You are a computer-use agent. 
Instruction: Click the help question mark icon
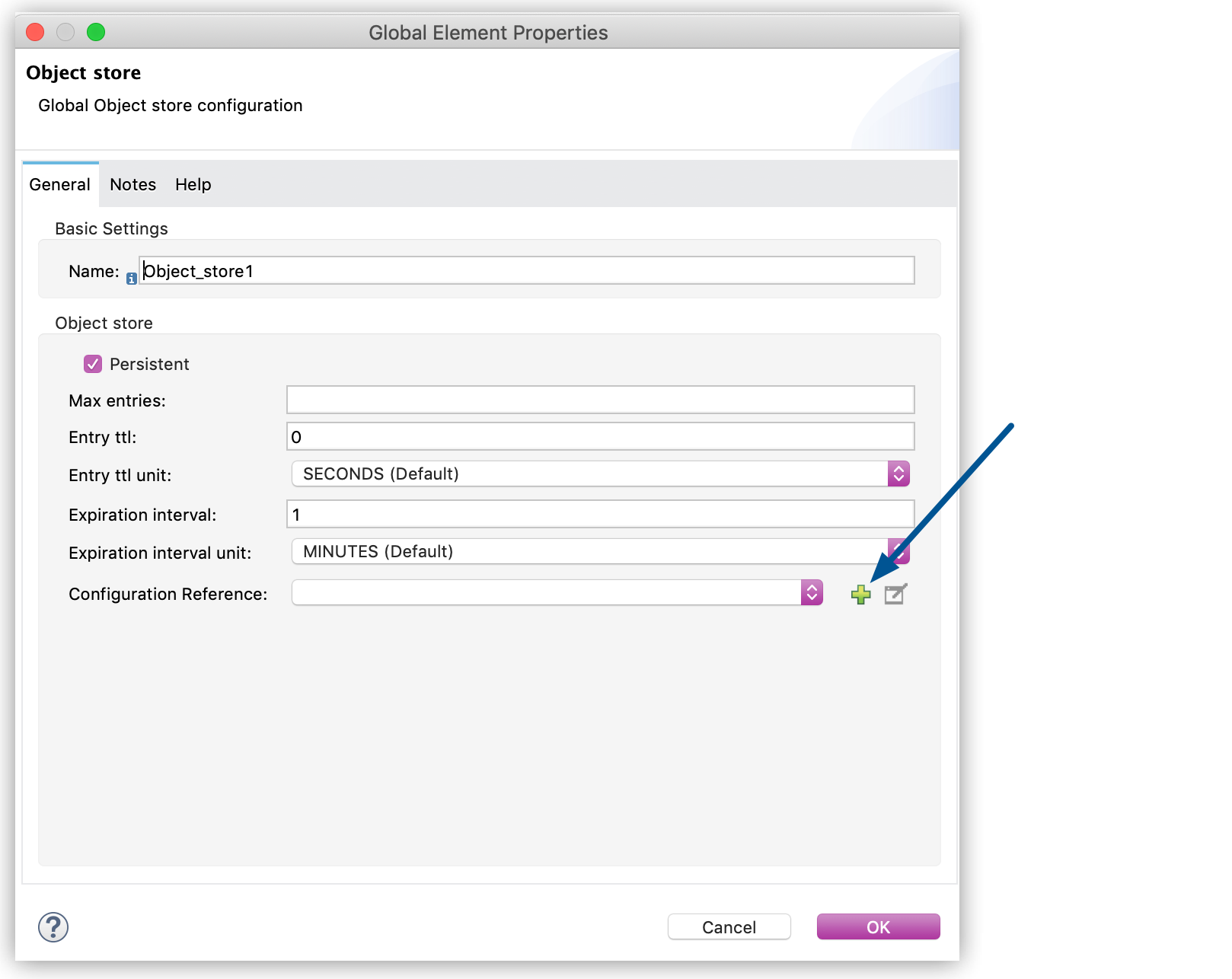pyautogui.click(x=53, y=927)
